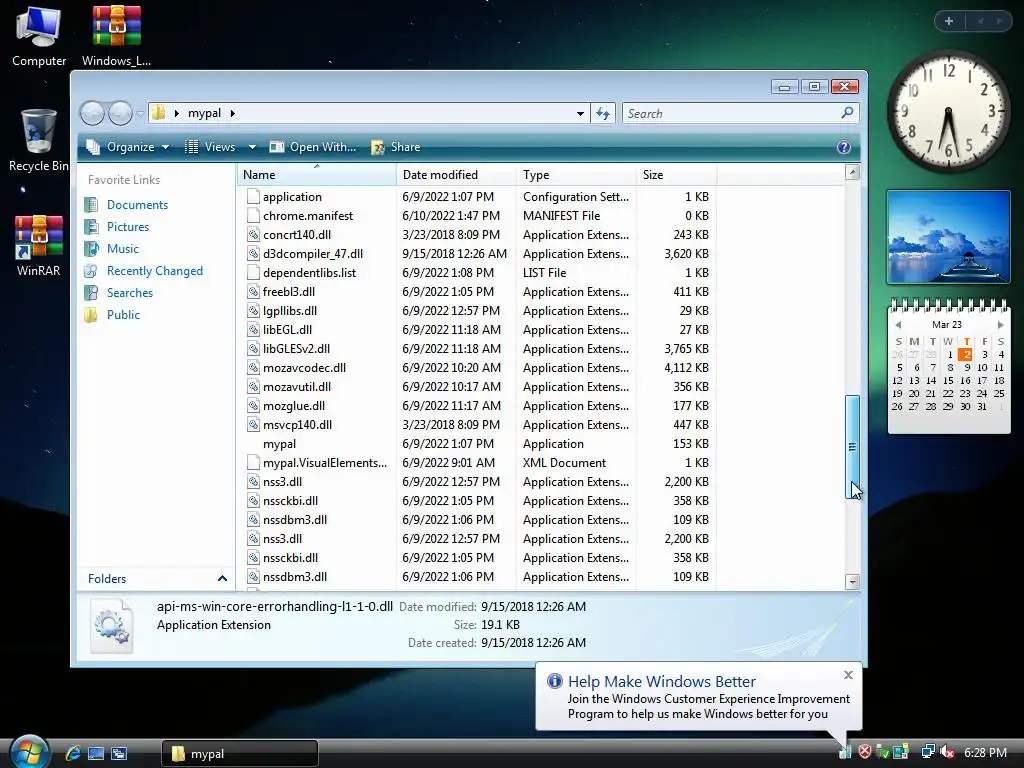Click the Public folder icon
Screen dimensions: 1024x768
pyautogui.click(x=91, y=315)
